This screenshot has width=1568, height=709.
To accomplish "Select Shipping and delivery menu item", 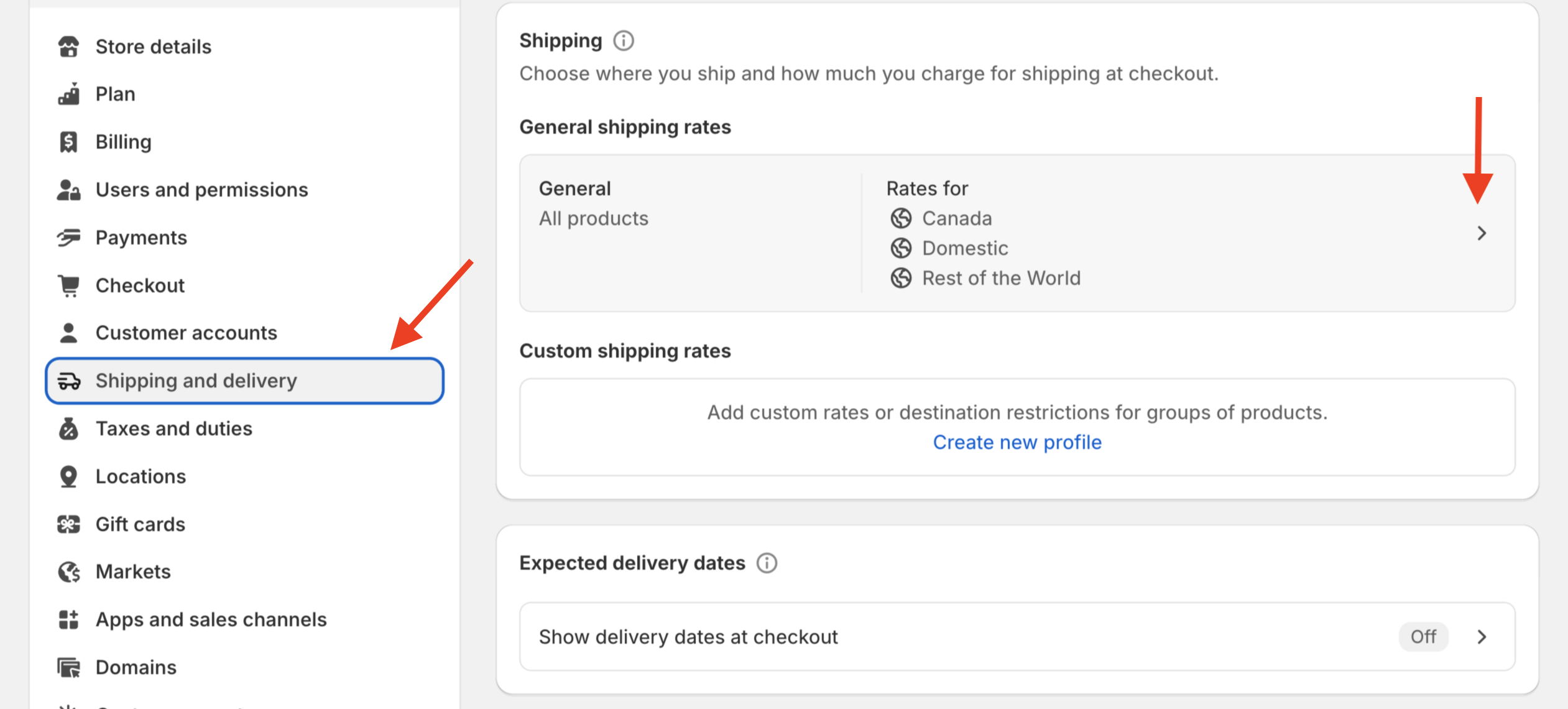I will 196,381.
